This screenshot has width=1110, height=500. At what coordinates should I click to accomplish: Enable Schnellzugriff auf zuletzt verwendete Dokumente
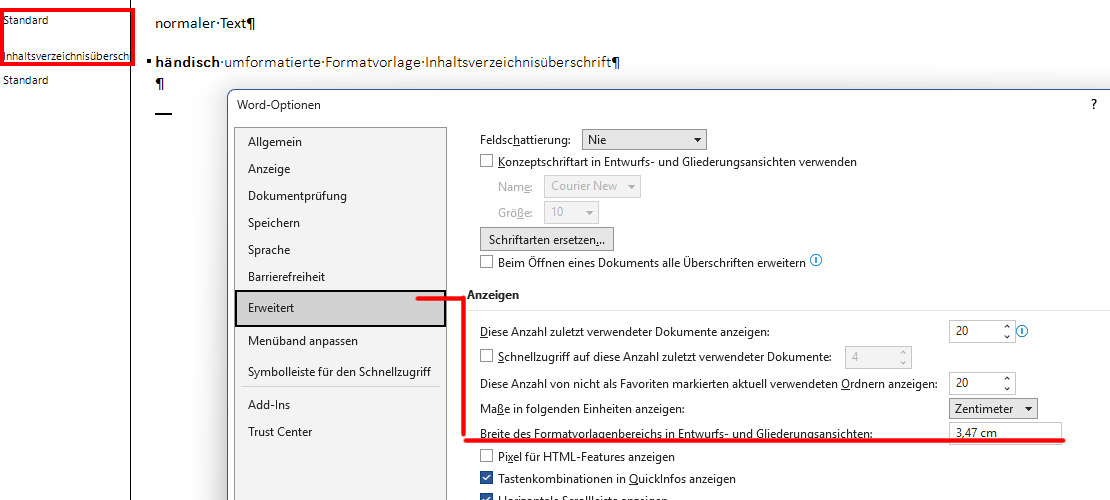point(487,356)
